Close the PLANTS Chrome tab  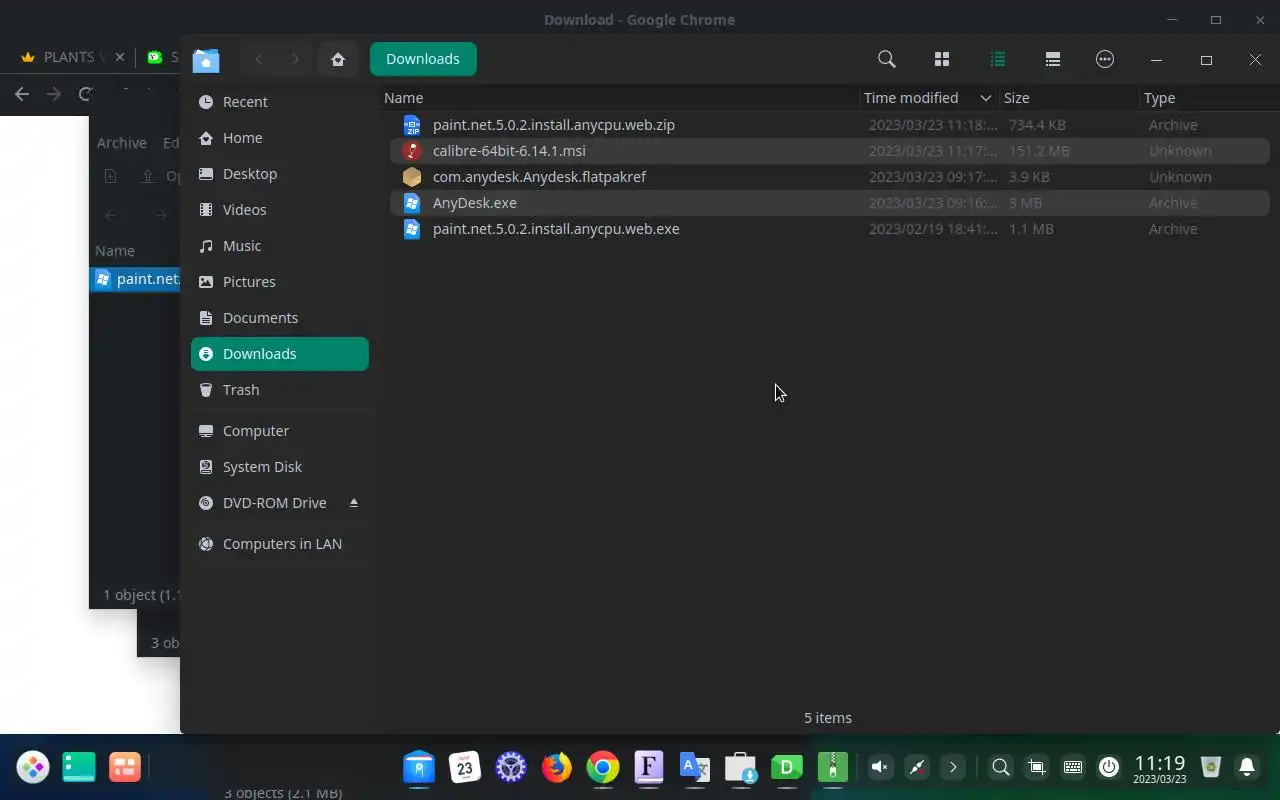pyautogui.click(x=120, y=57)
